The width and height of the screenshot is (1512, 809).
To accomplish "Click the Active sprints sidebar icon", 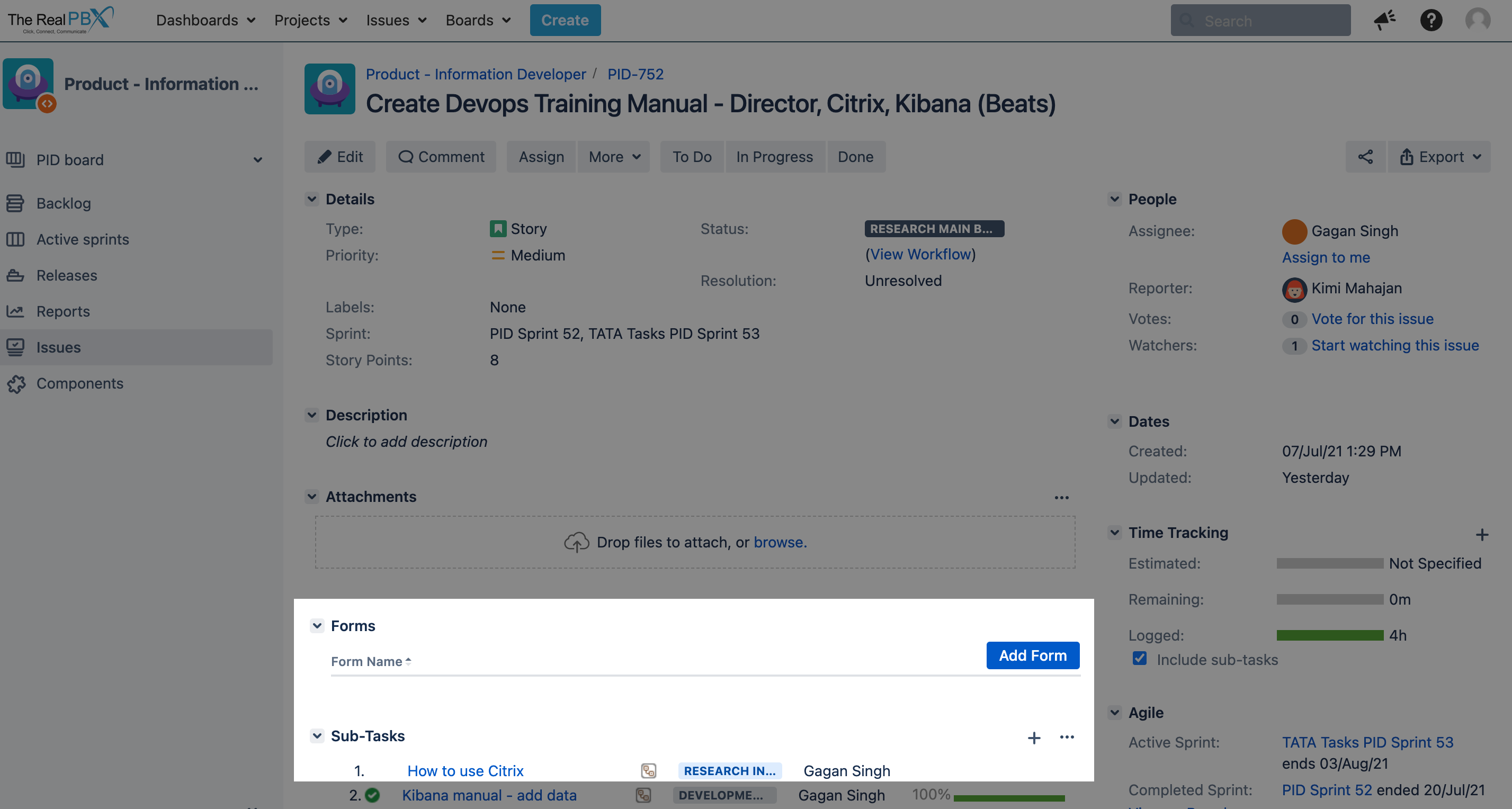I will click(x=15, y=239).
